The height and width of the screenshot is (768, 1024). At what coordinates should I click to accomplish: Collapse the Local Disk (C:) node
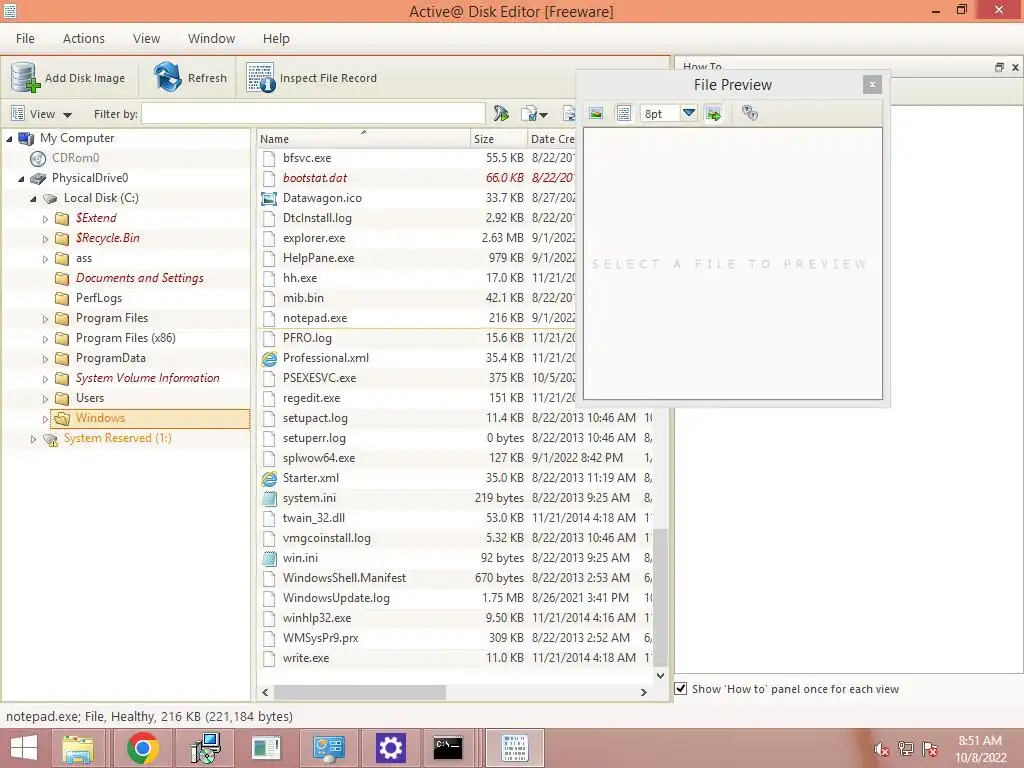[x=33, y=199]
